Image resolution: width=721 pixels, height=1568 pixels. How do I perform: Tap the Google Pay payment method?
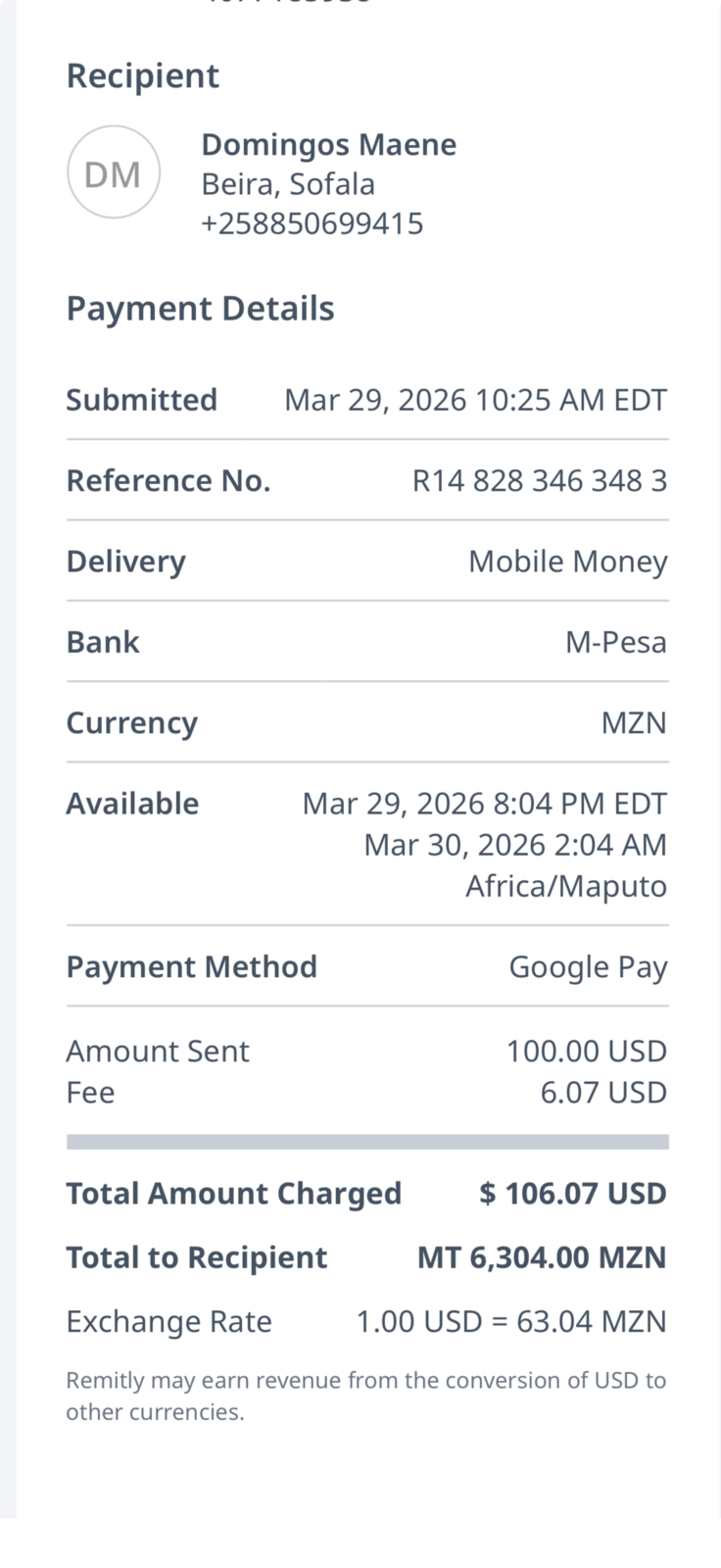[x=588, y=967]
